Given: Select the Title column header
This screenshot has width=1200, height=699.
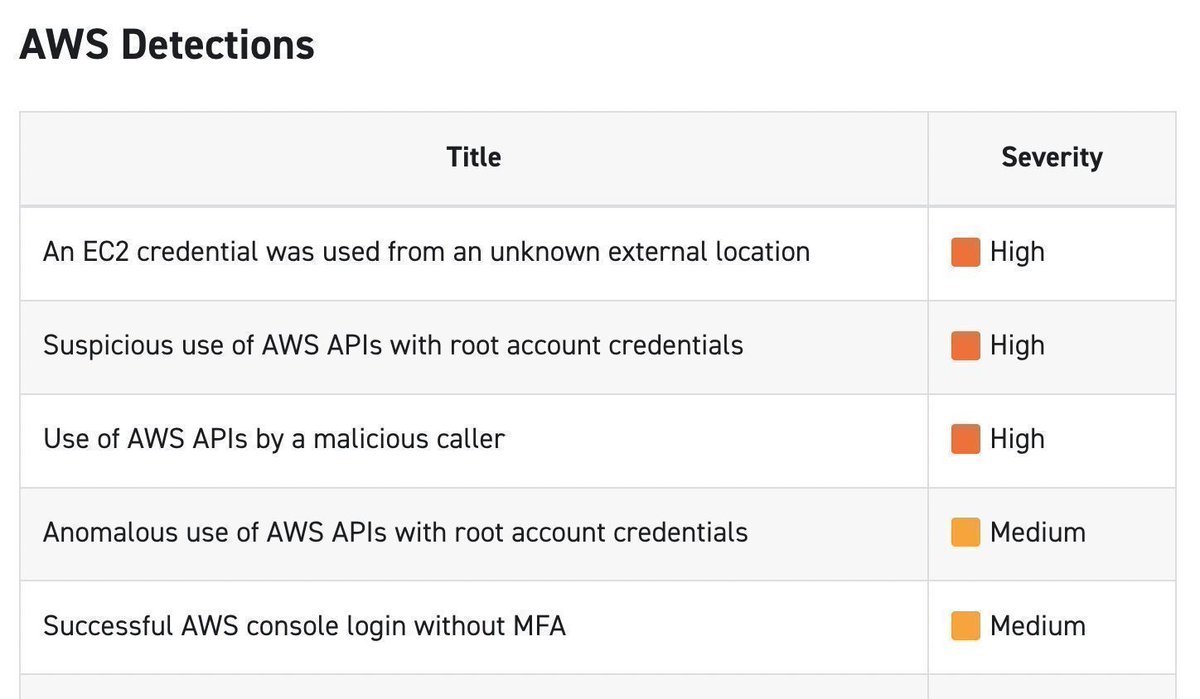Looking at the screenshot, I should click(x=474, y=157).
